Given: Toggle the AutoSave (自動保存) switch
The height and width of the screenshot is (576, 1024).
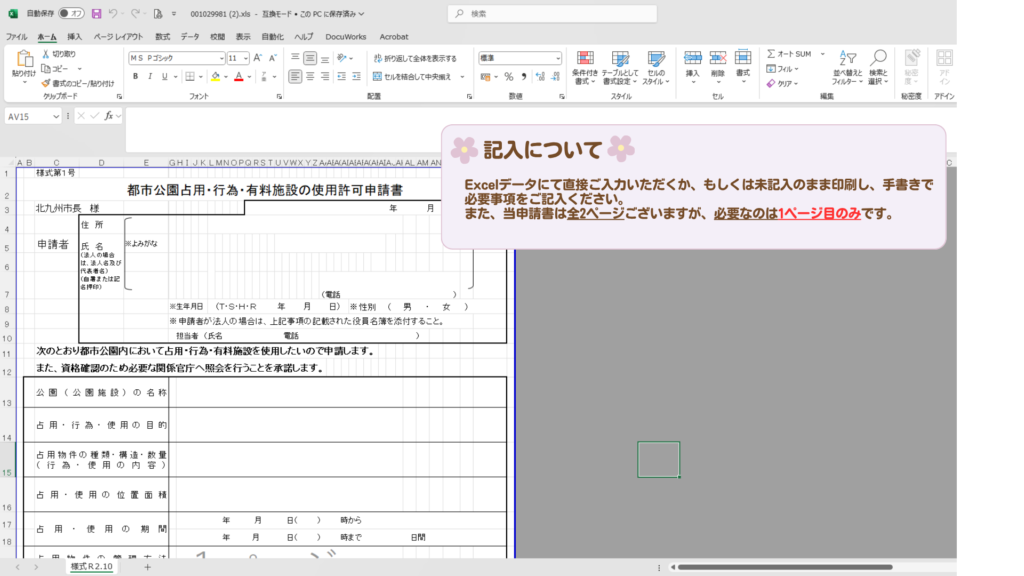Looking at the screenshot, I should pos(70,14).
